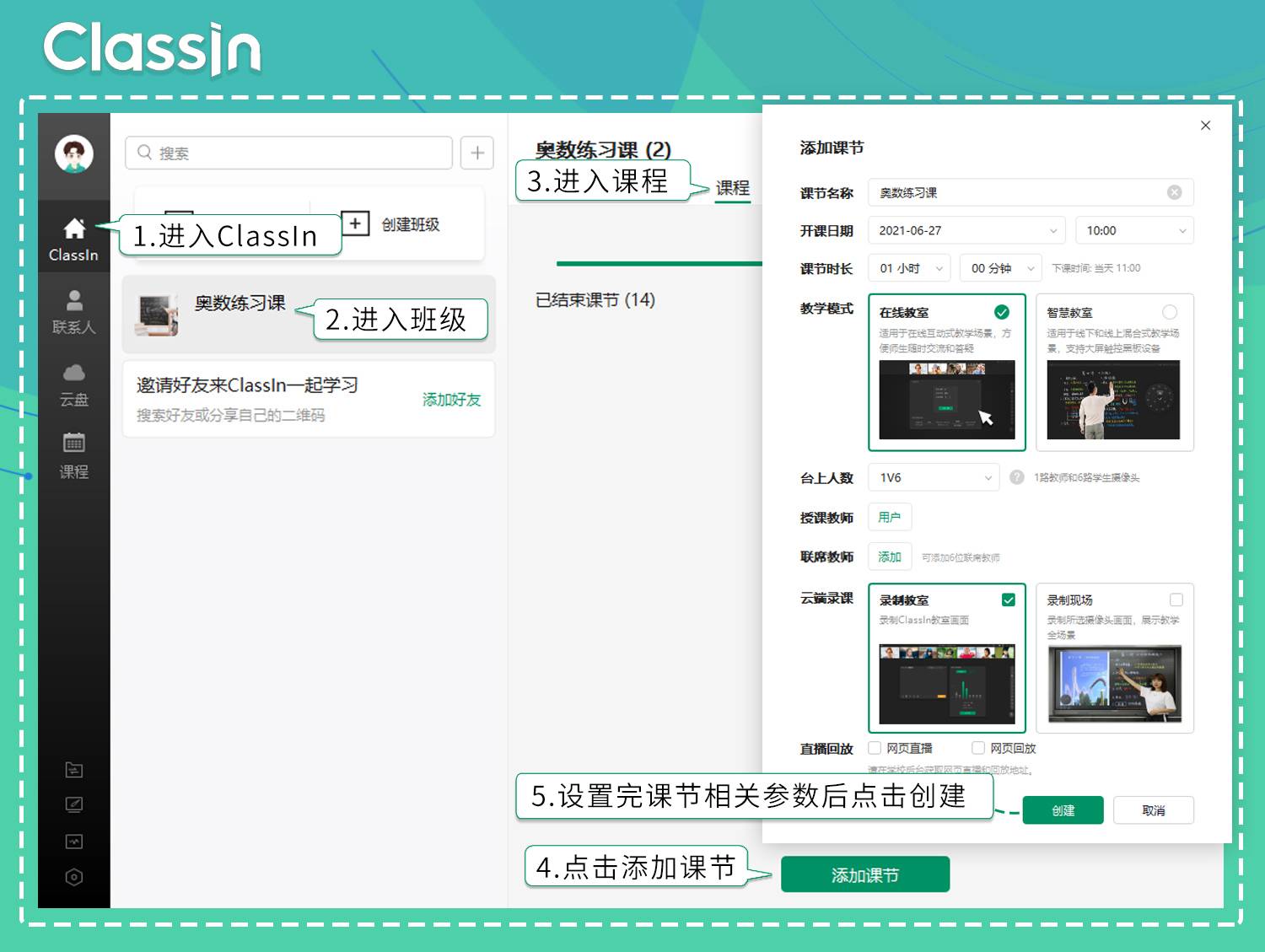Click 添加 for 联席教师
The image size is (1265, 952).
click(x=890, y=557)
